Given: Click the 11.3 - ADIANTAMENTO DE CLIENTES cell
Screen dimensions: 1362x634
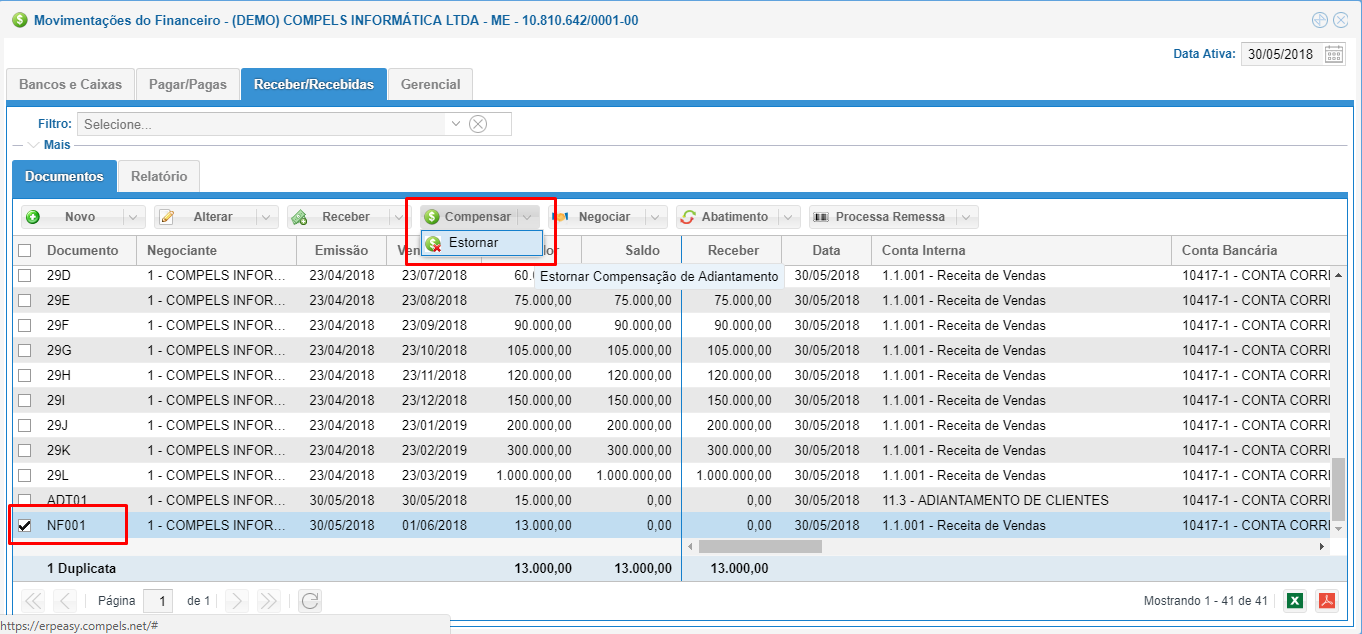Looking at the screenshot, I should click(x=1021, y=500).
